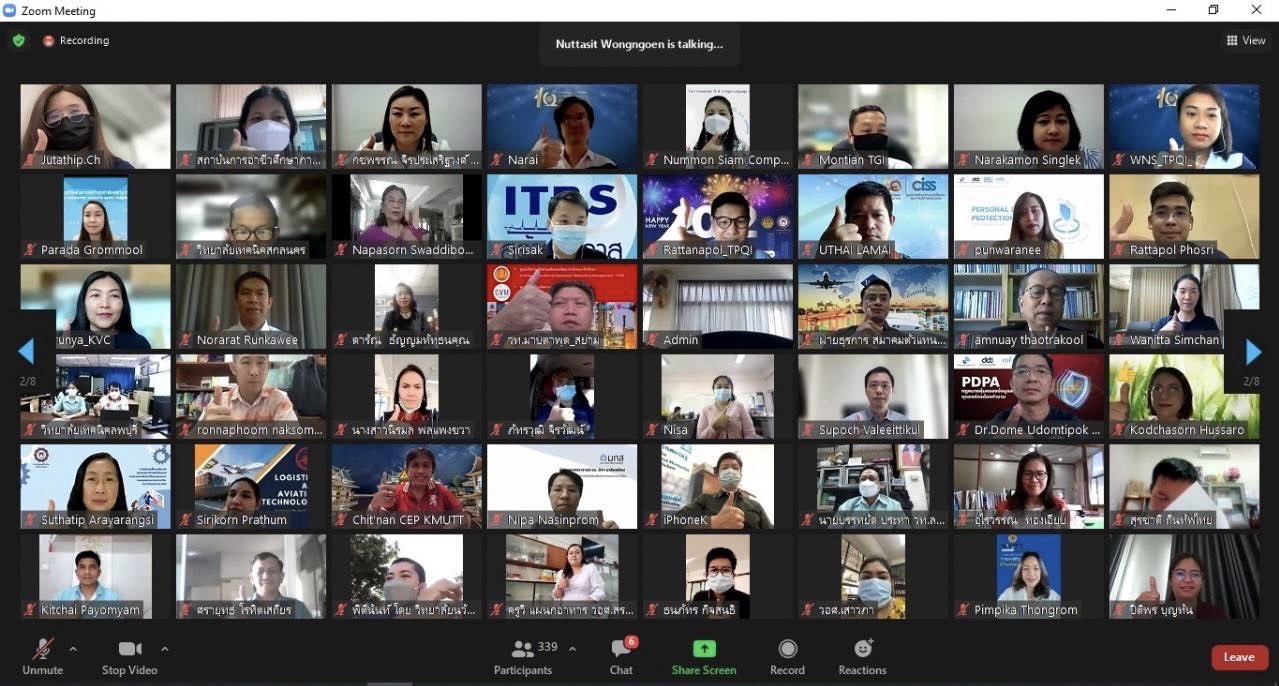Restore down the Zoom Meeting window
The height and width of the screenshot is (686, 1279).
click(x=1214, y=10)
